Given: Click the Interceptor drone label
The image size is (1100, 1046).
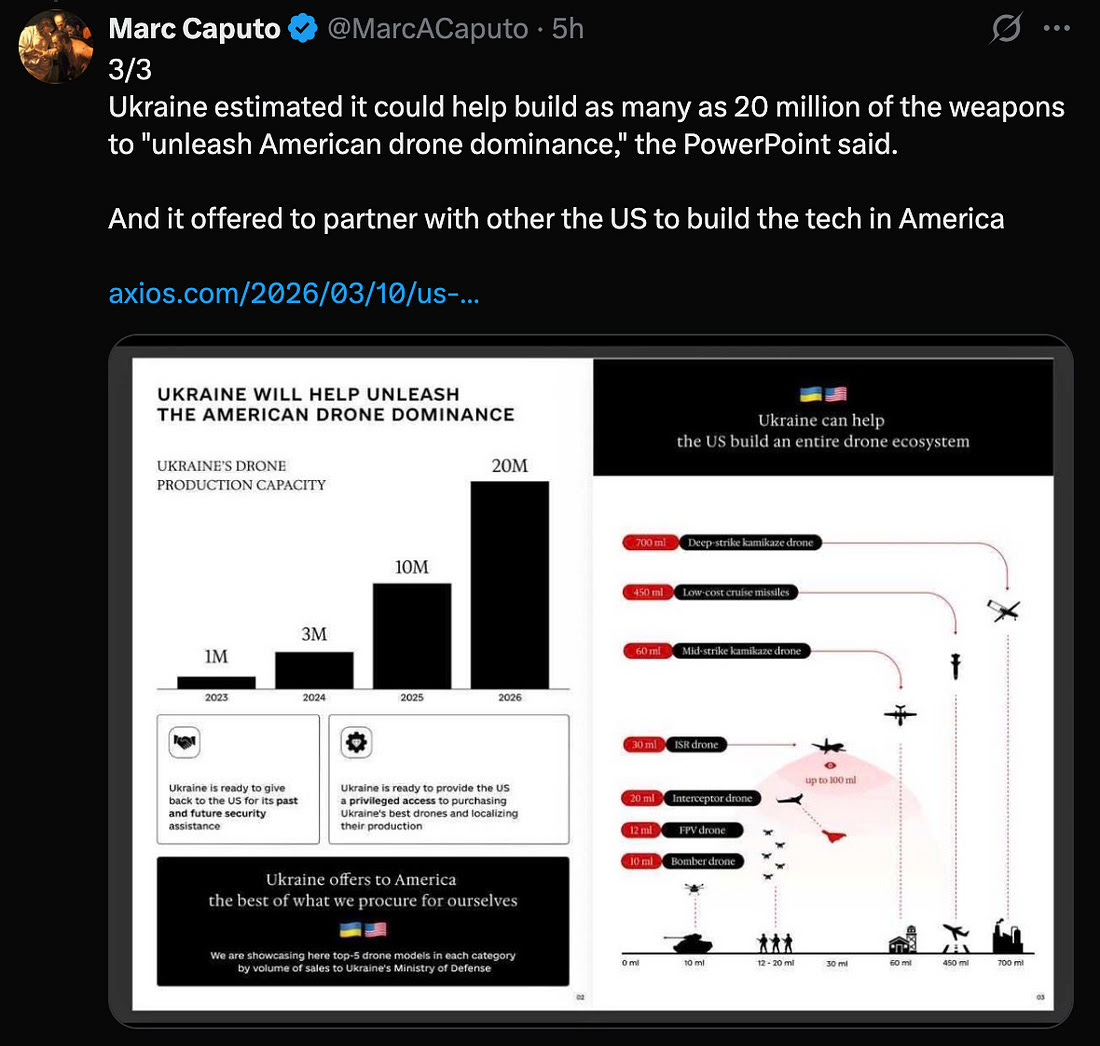Looking at the screenshot, I should pos(711,798).
